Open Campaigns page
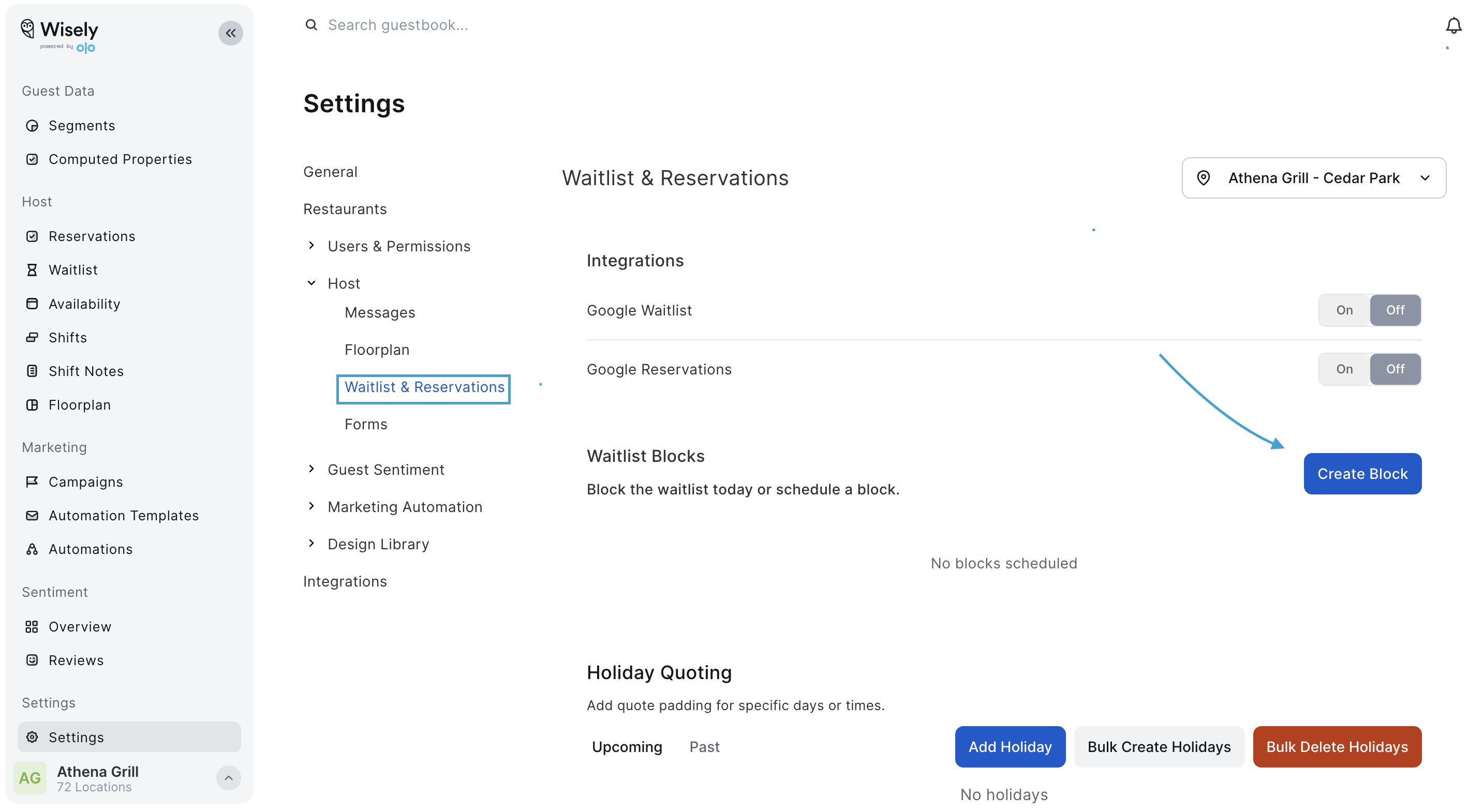Screen dimensions: 1483x812 pos(86,481)
